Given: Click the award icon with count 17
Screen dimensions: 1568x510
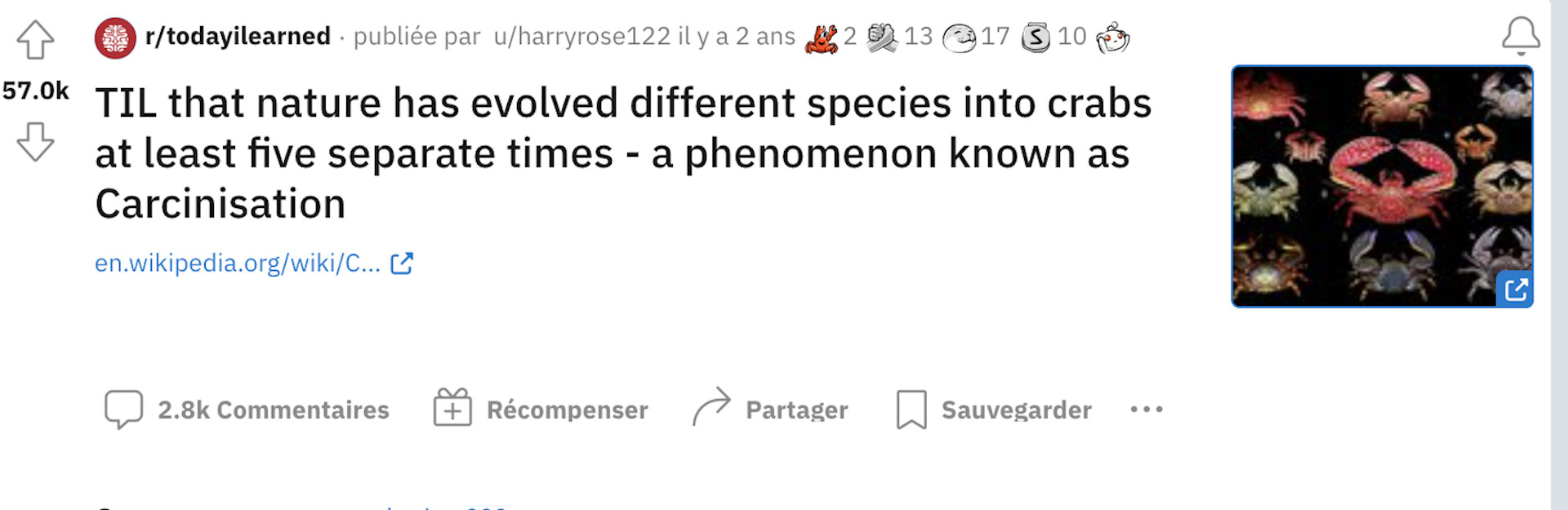Looking at the screenshot, I should point(959,38).
